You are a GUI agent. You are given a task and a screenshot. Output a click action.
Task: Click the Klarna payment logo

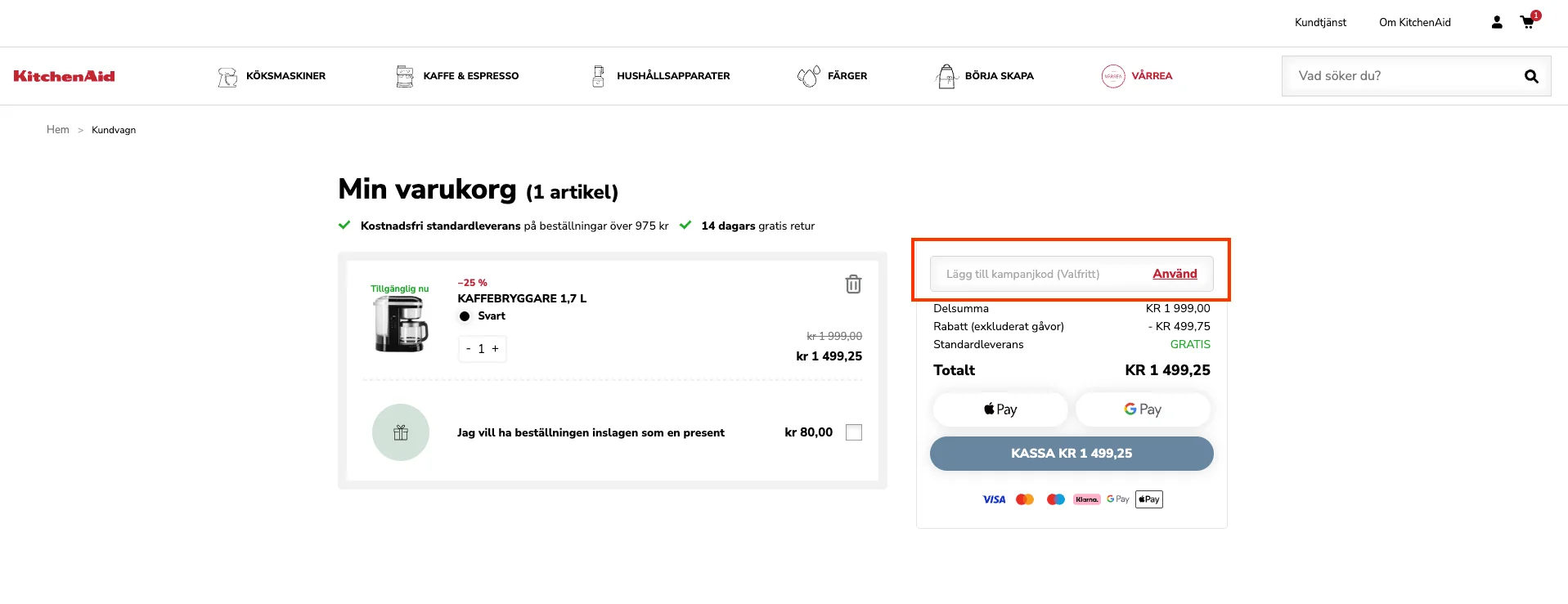pyautogui.click(x=1087, y=499)
